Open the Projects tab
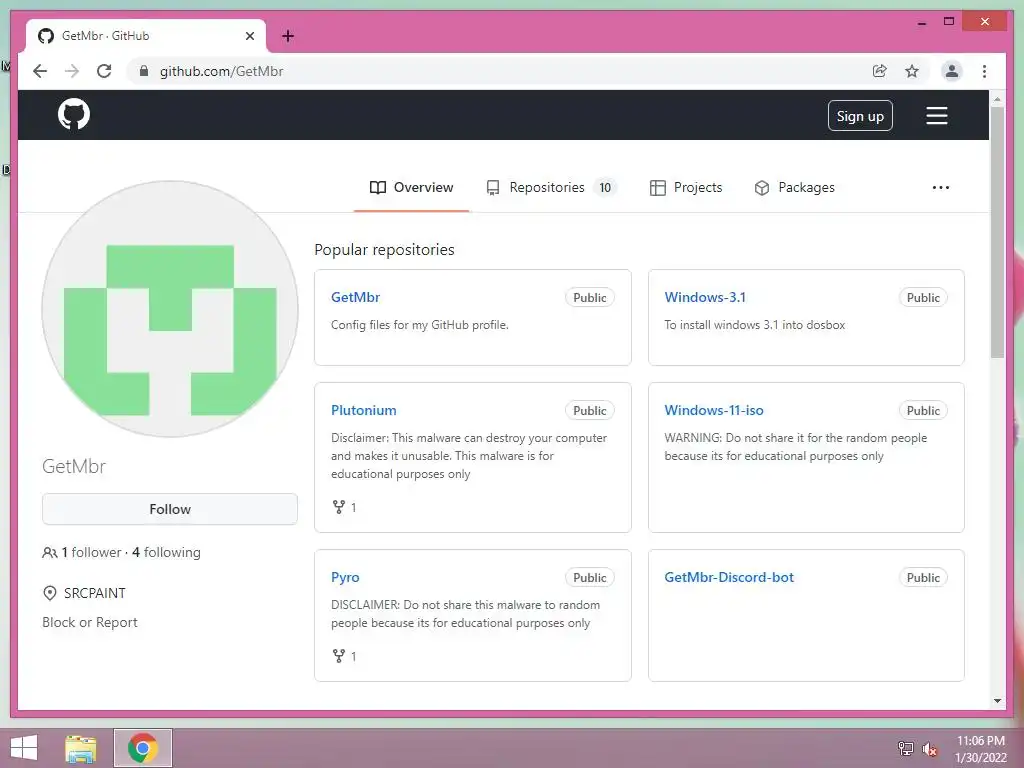 (x=686, y=187)
